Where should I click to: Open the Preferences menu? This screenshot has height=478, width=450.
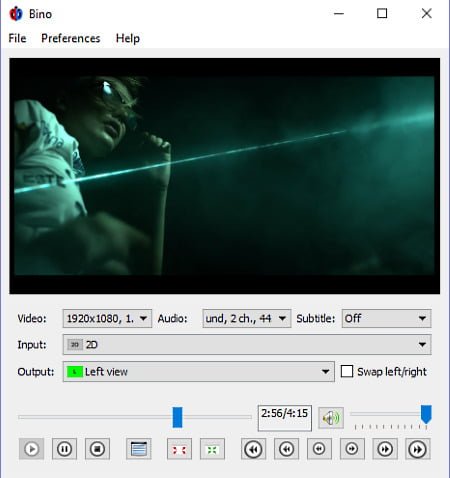click(x=71, y=38)
